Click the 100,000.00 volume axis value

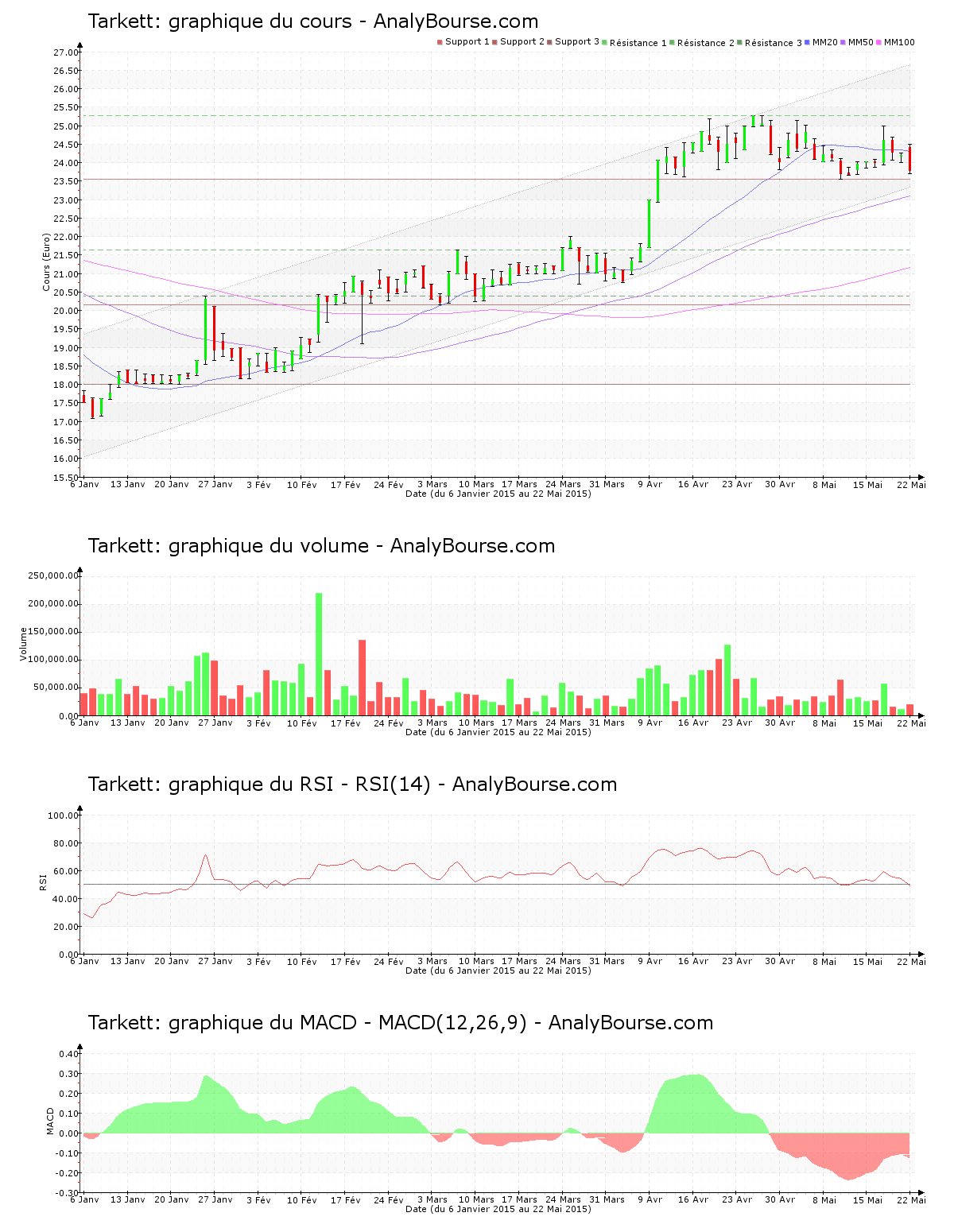click(53, 660)
